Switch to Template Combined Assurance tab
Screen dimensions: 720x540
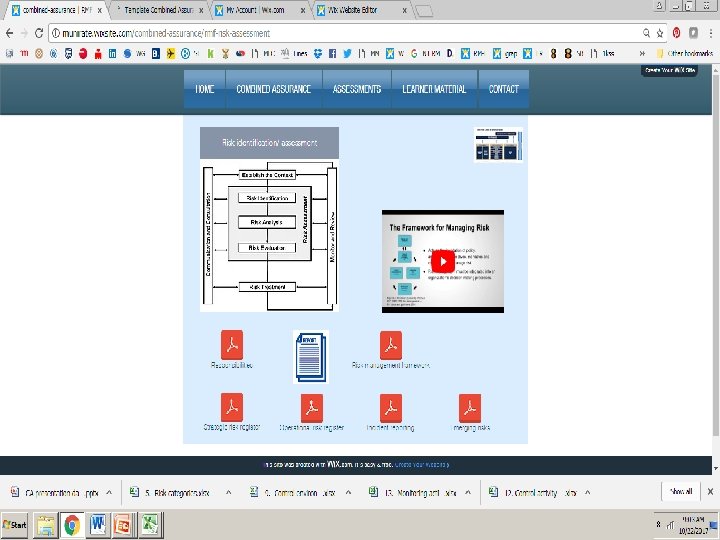(x=159, y=10)
